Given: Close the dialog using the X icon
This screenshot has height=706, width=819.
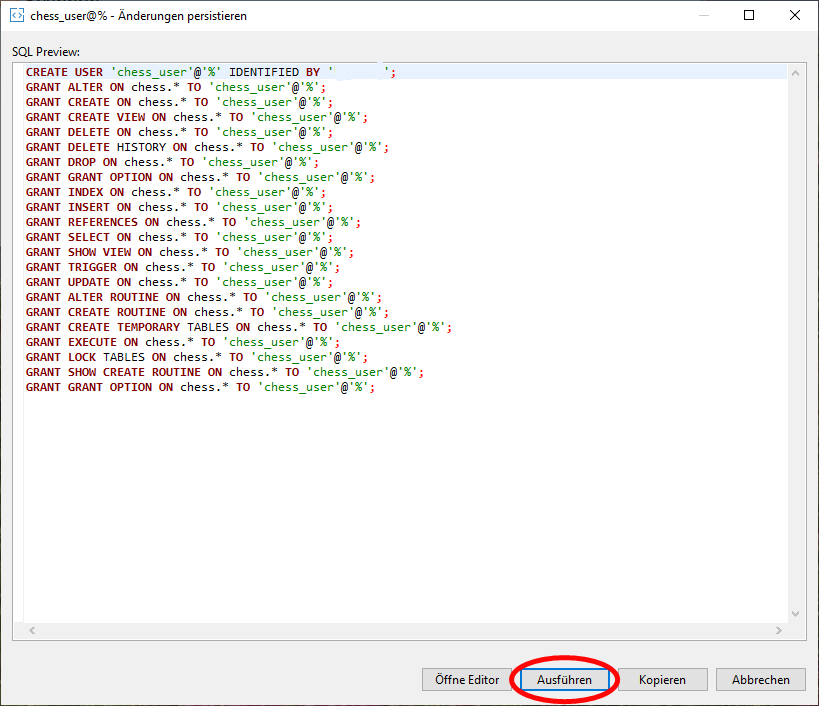Looking at the screenshot, I should [x=796, y=16].
